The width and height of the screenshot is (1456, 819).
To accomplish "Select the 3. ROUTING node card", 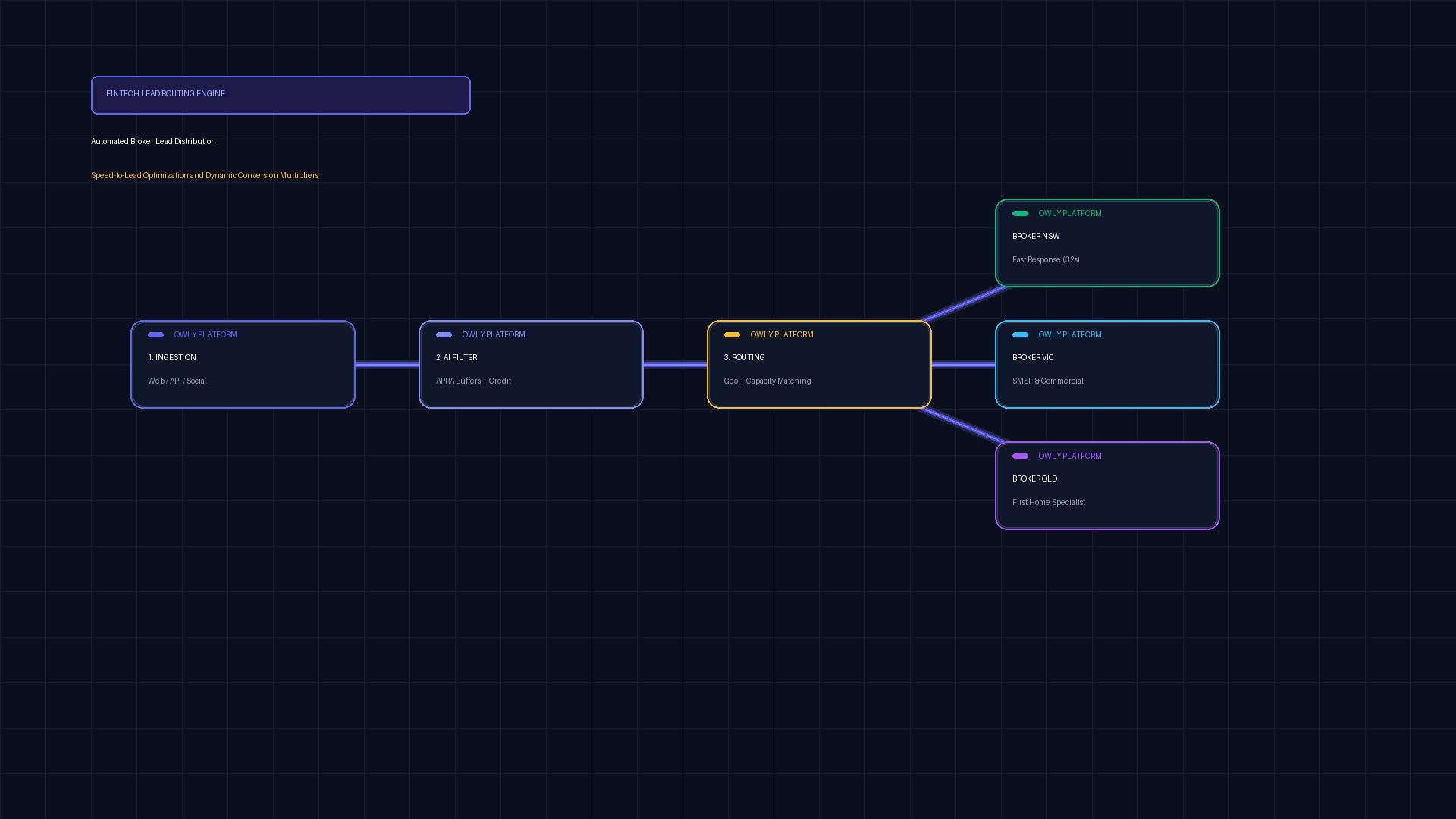I will (819, 365).
